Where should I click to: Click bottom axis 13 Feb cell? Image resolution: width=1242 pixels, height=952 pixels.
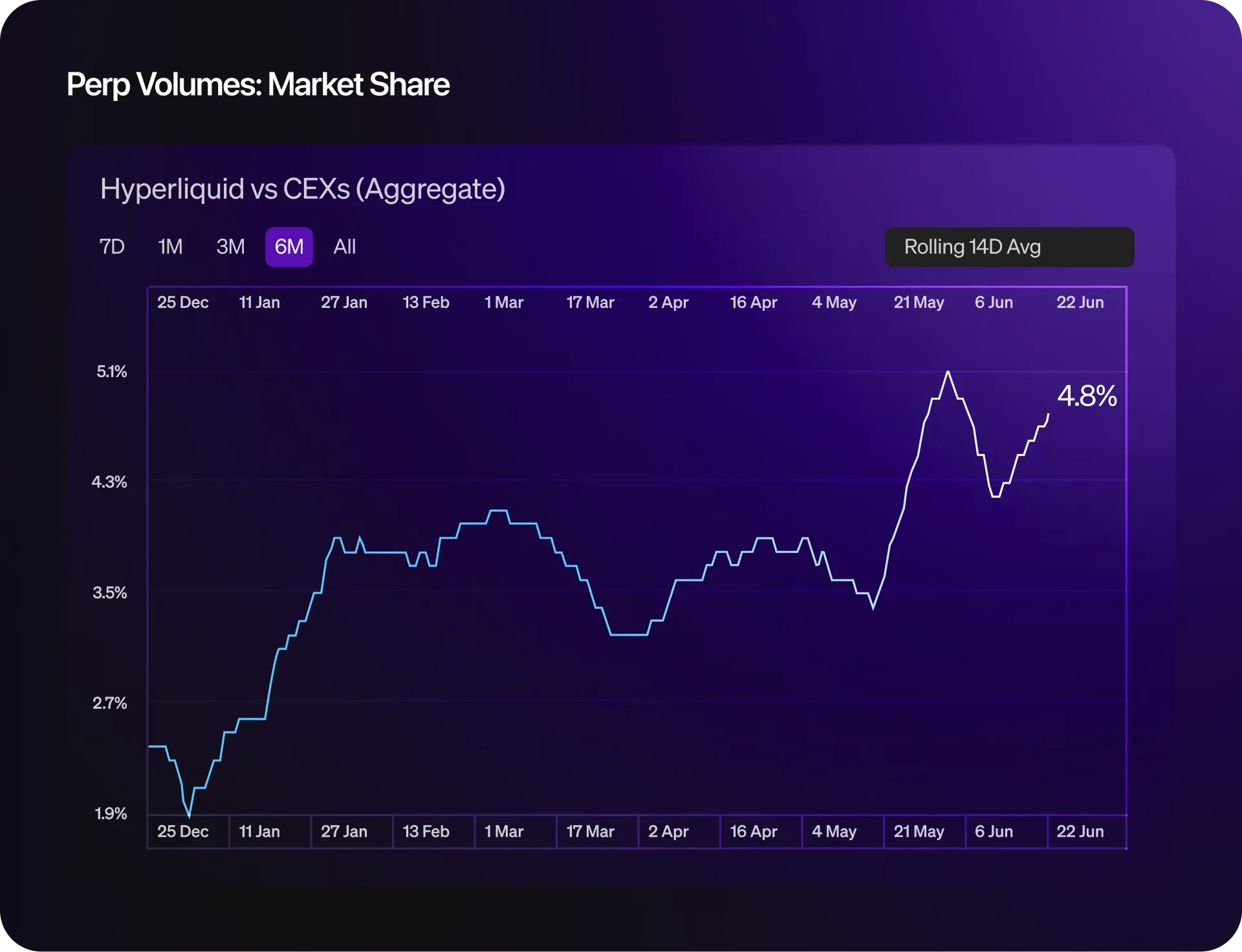tap(433, 832)
